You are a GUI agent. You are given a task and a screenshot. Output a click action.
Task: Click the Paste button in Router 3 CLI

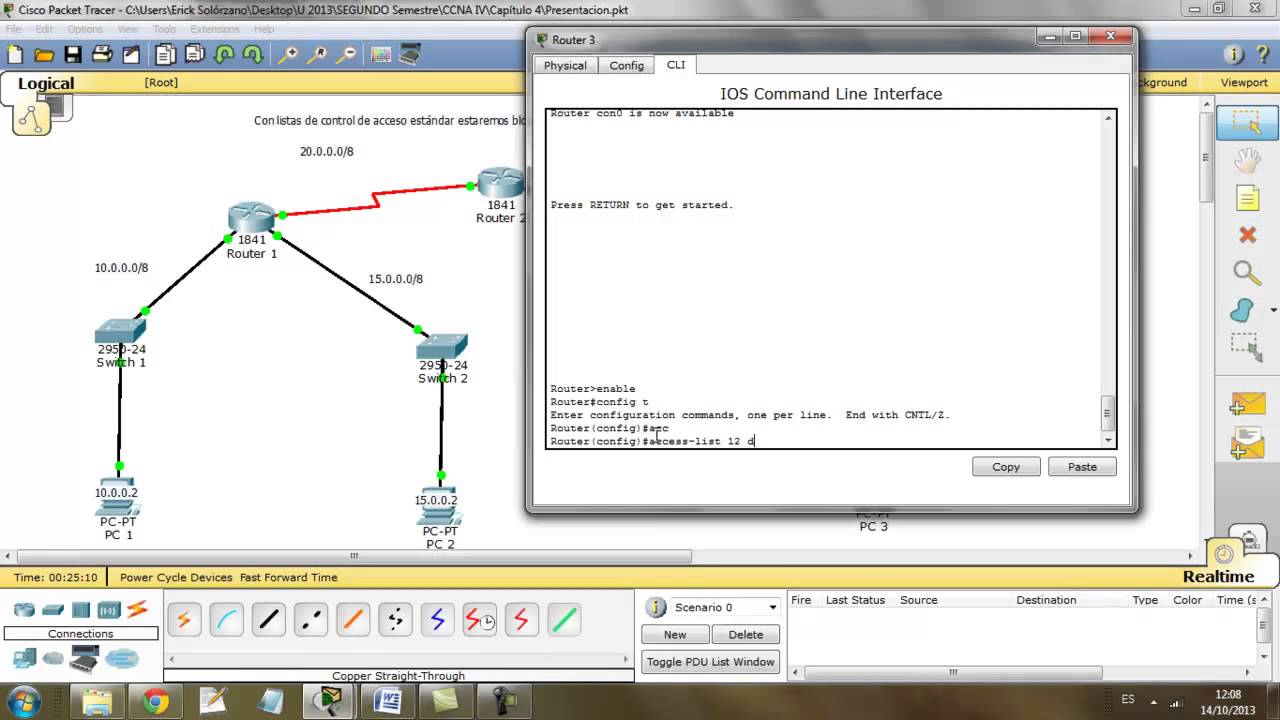pos(1082,467)
